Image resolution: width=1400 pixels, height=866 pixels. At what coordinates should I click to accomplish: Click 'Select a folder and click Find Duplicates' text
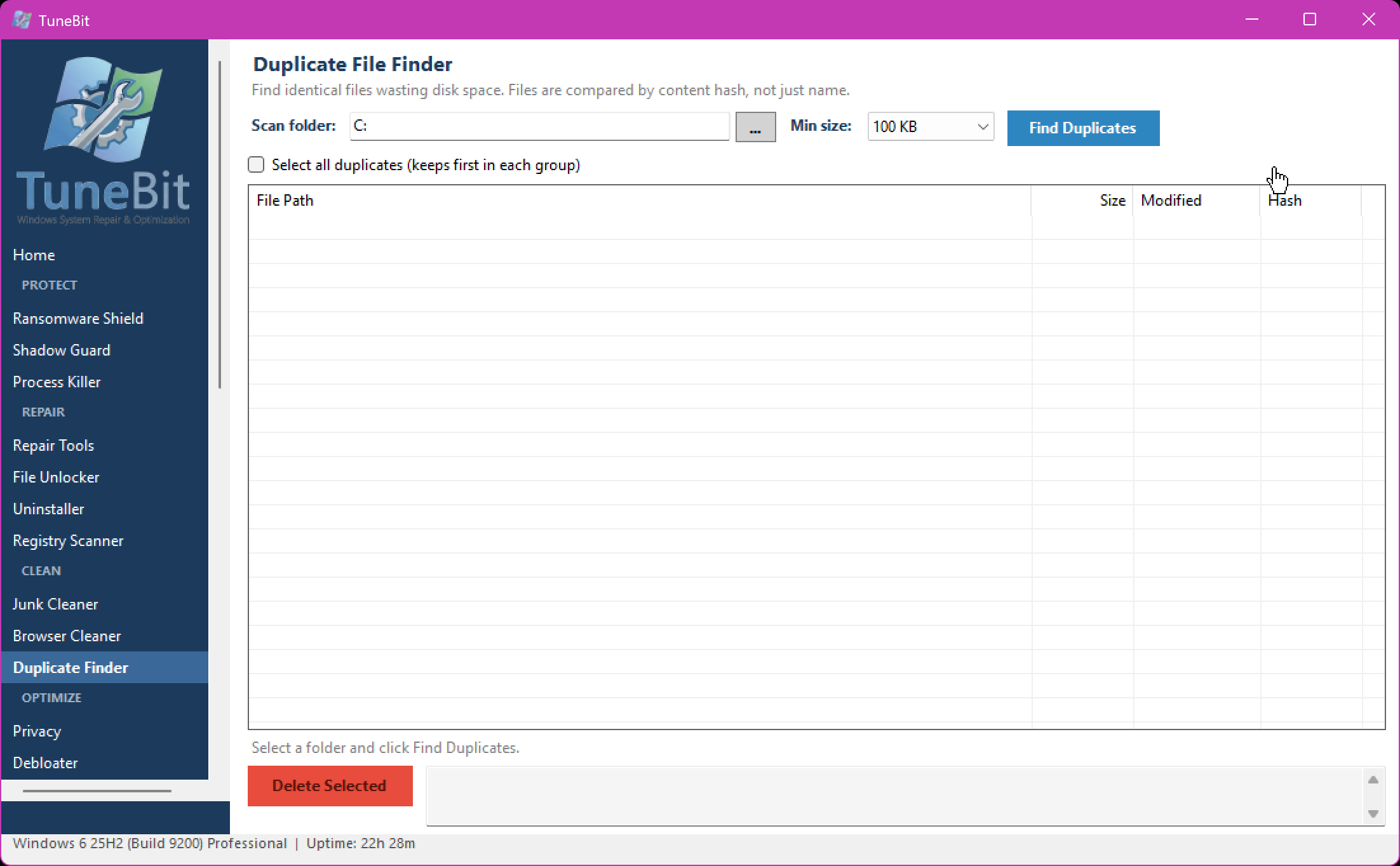click(x=386, y=748)
